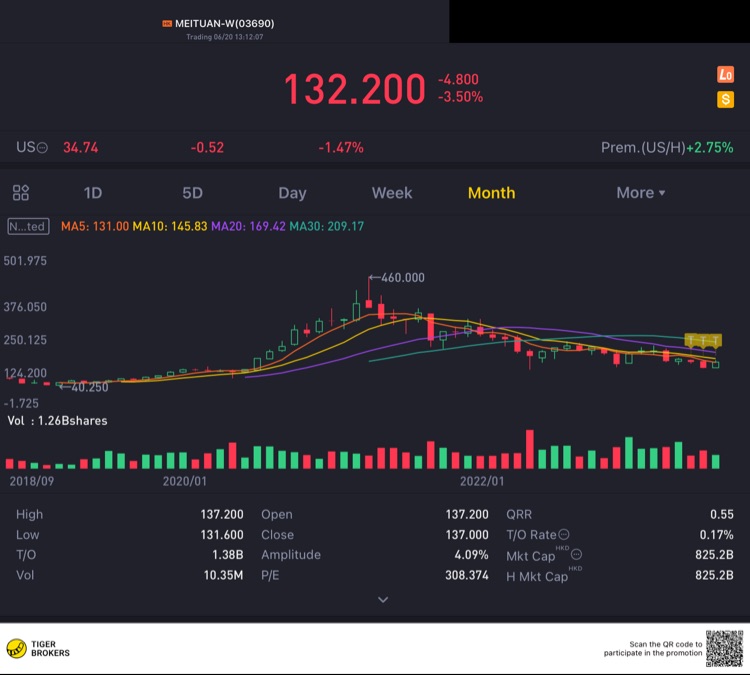Viewport: 750px width, 675px height.
Task: Tap the Trading 06/20 13:12:07 status
Action: pos(224,37)
